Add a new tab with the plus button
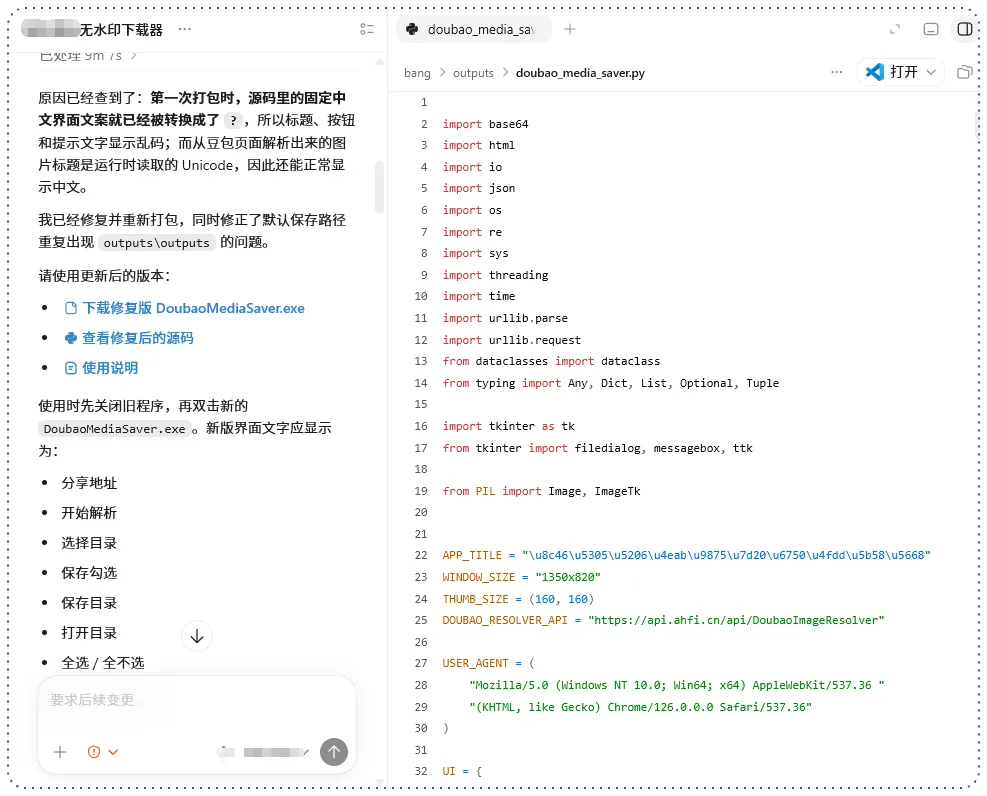This screenshot has width=987, height=796. (570, 29)
